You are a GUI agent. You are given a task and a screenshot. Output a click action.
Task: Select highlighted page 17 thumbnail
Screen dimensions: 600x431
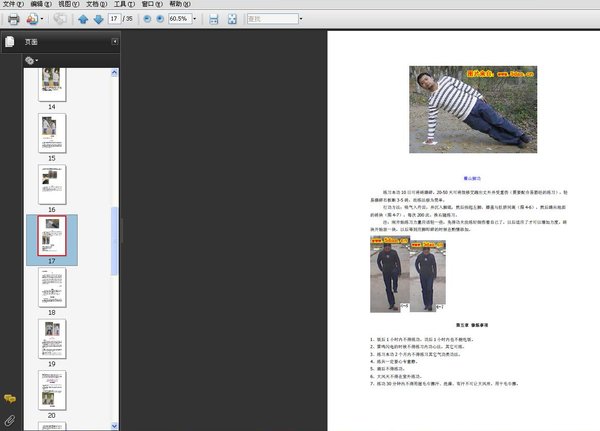(x=52, y=236)
